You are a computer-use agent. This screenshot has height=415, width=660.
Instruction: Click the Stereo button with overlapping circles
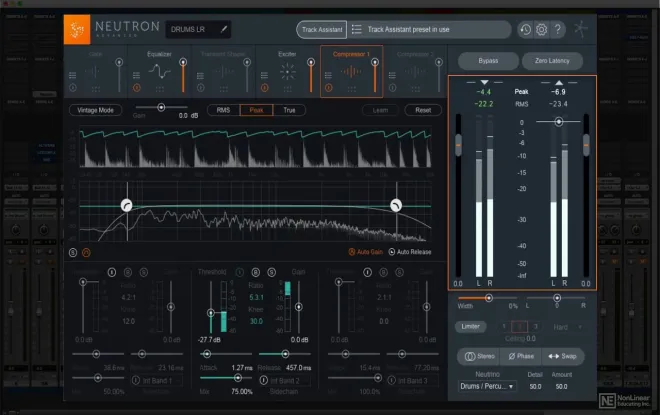479,356
